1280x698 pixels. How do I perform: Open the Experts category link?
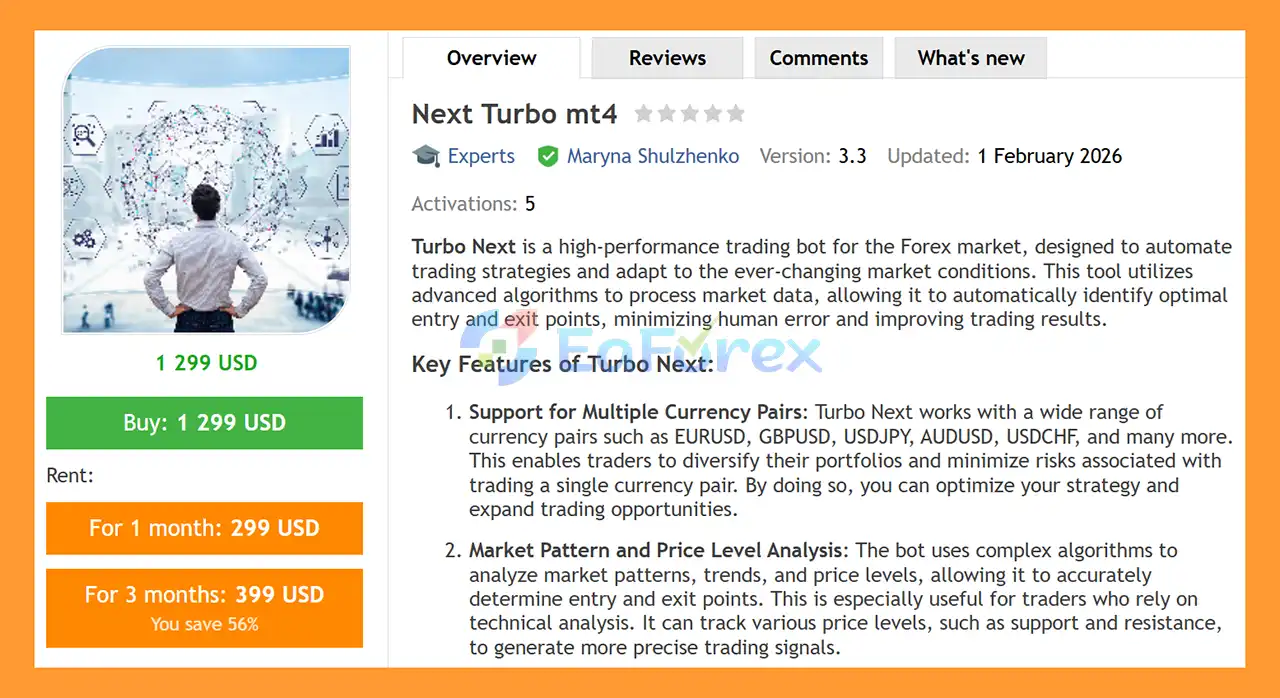point(481,156)
